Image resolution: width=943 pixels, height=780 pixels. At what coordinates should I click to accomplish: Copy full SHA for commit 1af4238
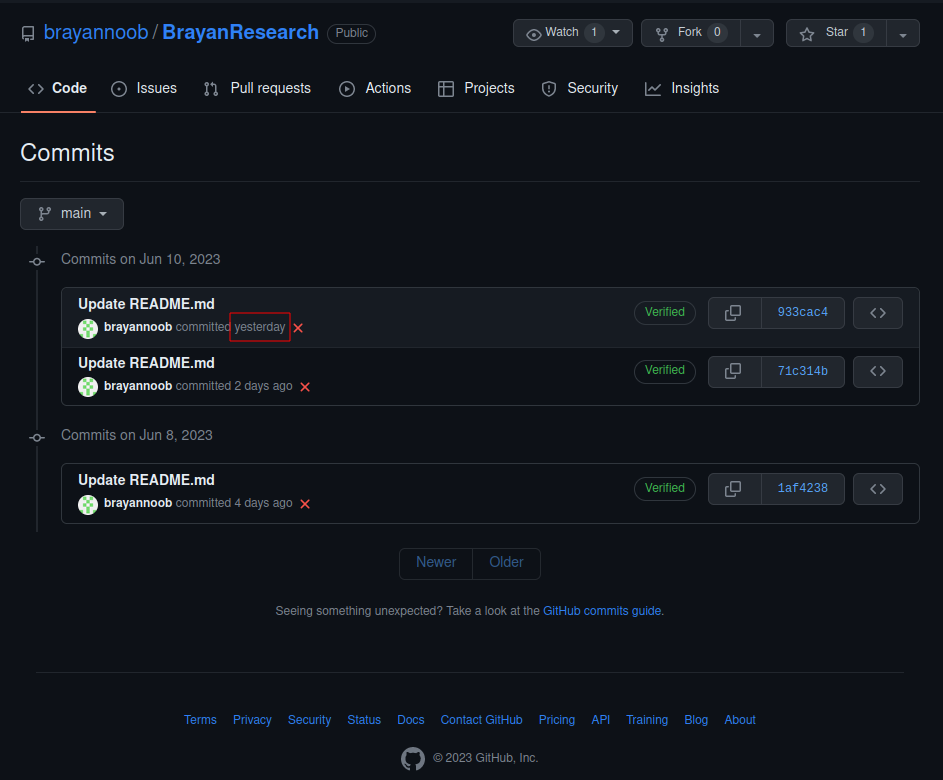click(x=734, y=488)
